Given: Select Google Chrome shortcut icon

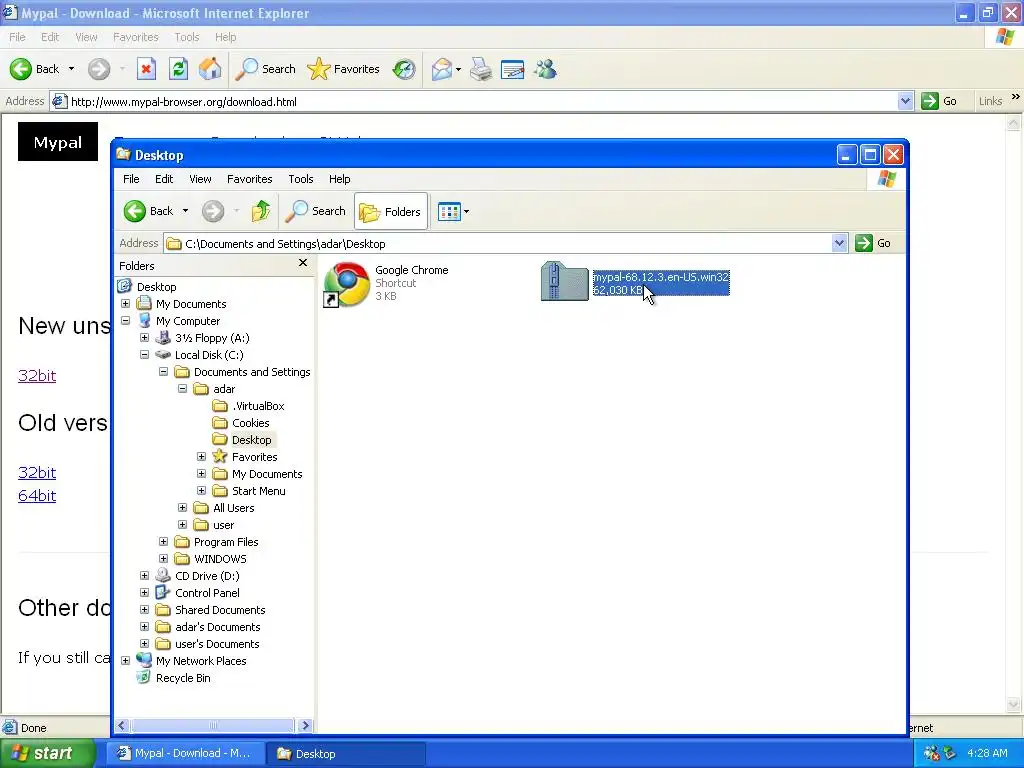Looking at the screenshot, I should click(346, 285).
